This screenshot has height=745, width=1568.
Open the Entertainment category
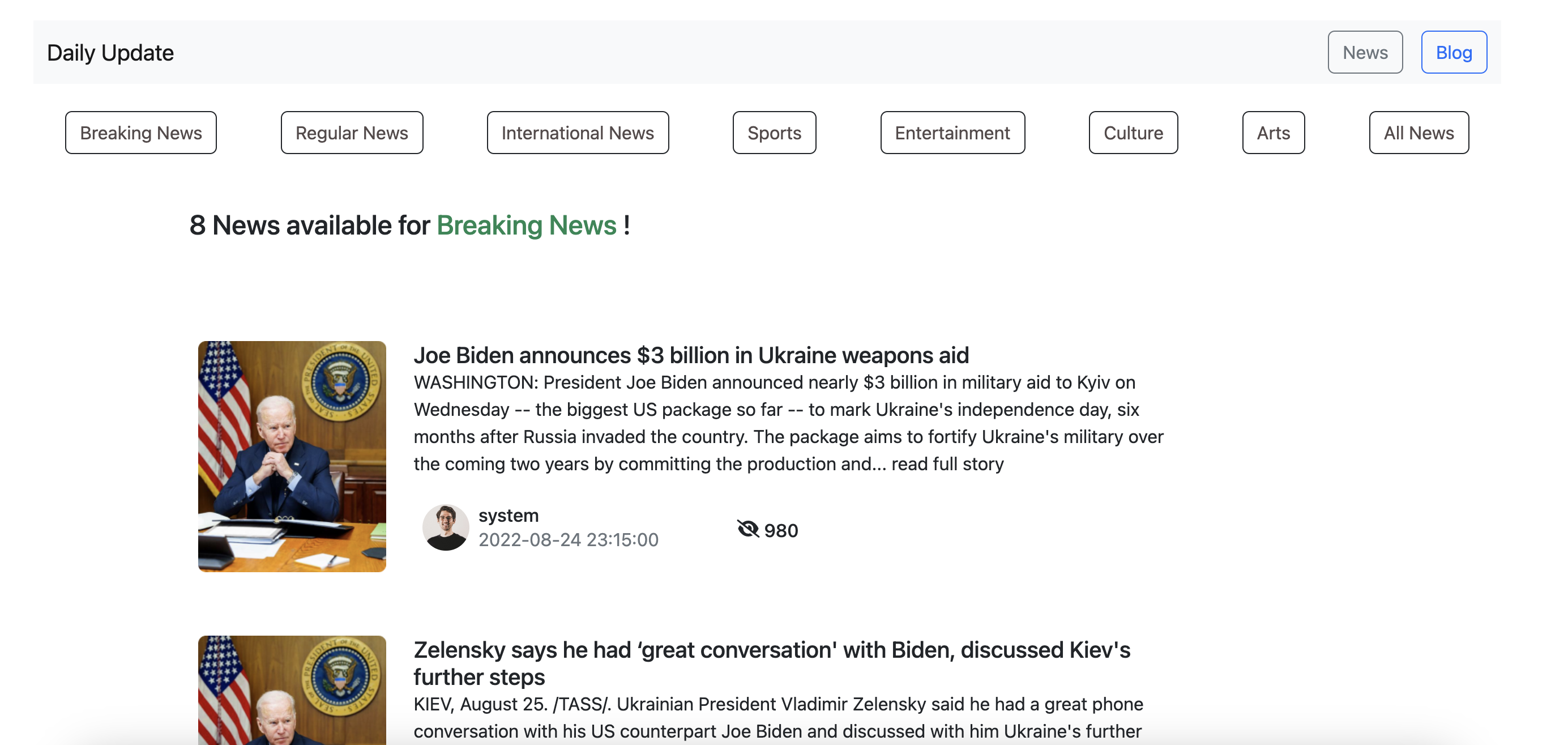[x=952, y=133]
